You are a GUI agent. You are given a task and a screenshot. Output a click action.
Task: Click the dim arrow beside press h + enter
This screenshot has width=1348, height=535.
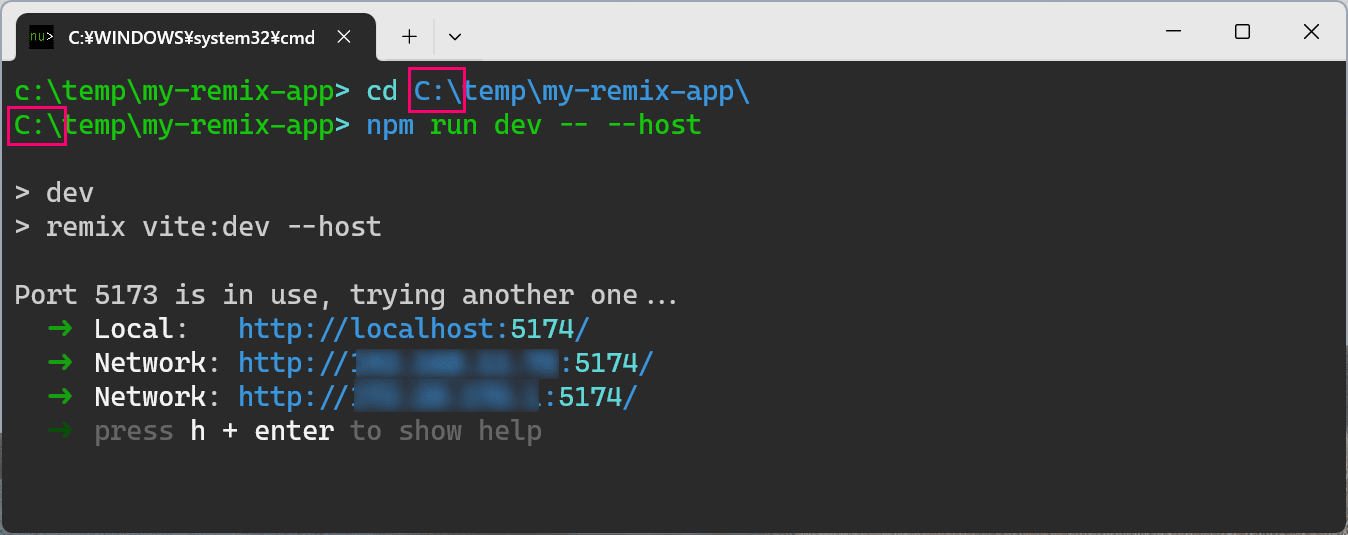tap(60, 431)
